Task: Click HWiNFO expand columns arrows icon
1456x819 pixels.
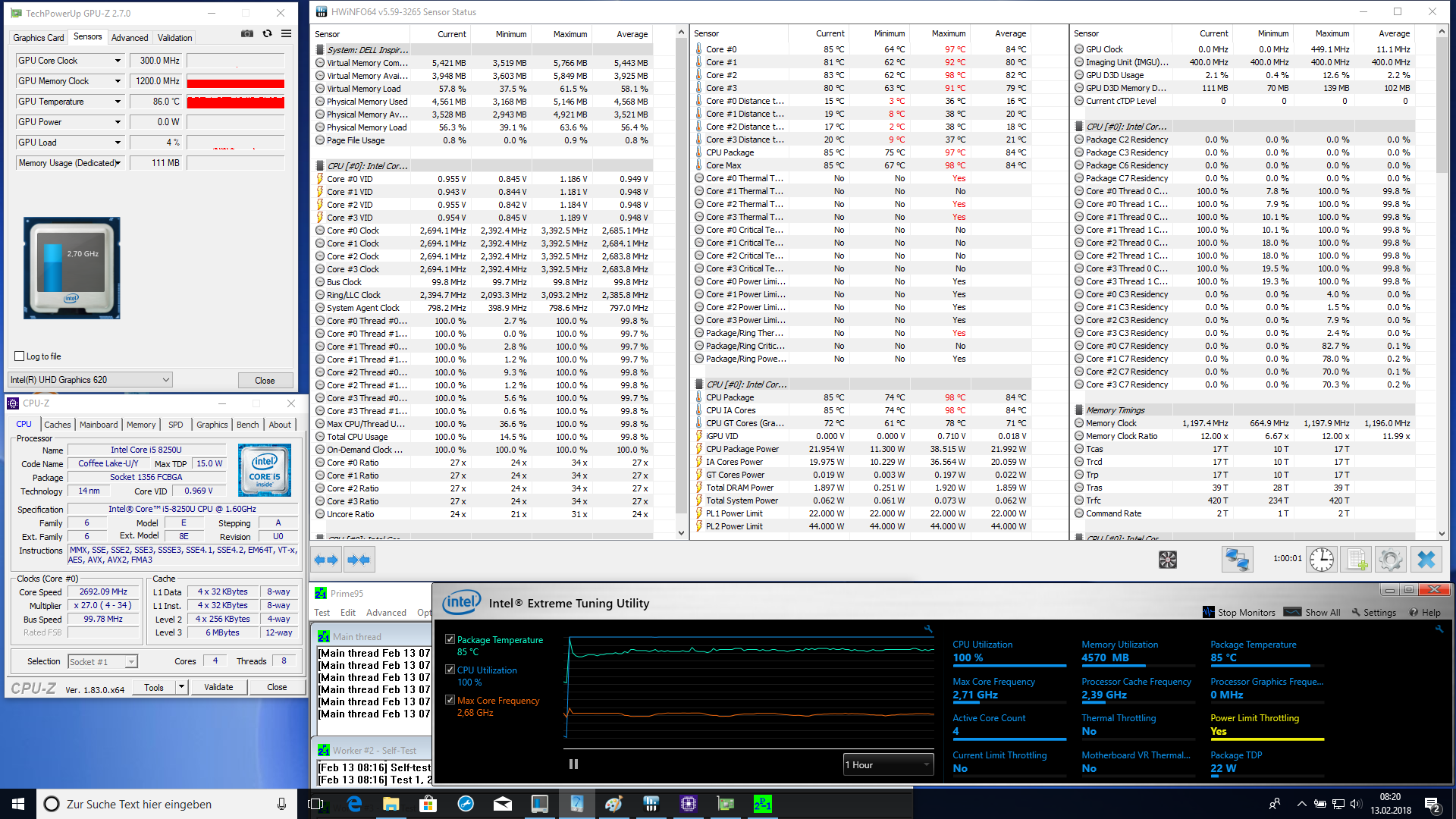Action: tap(326, 560)
